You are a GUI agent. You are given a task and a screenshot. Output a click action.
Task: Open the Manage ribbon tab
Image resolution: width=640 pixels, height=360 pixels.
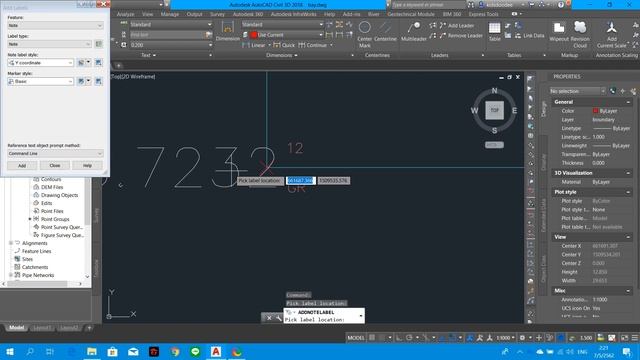(x=170, y=14)
